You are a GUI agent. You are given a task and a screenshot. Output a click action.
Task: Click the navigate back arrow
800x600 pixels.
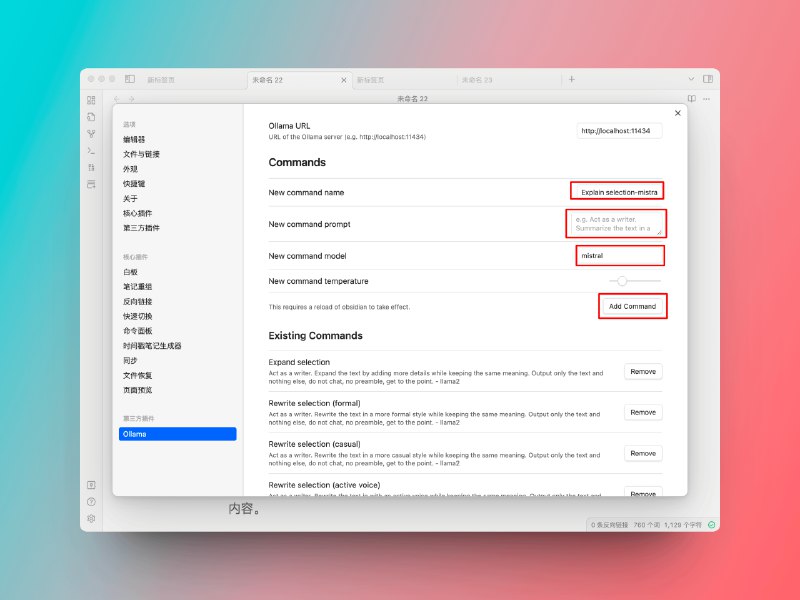pos(117,99)
